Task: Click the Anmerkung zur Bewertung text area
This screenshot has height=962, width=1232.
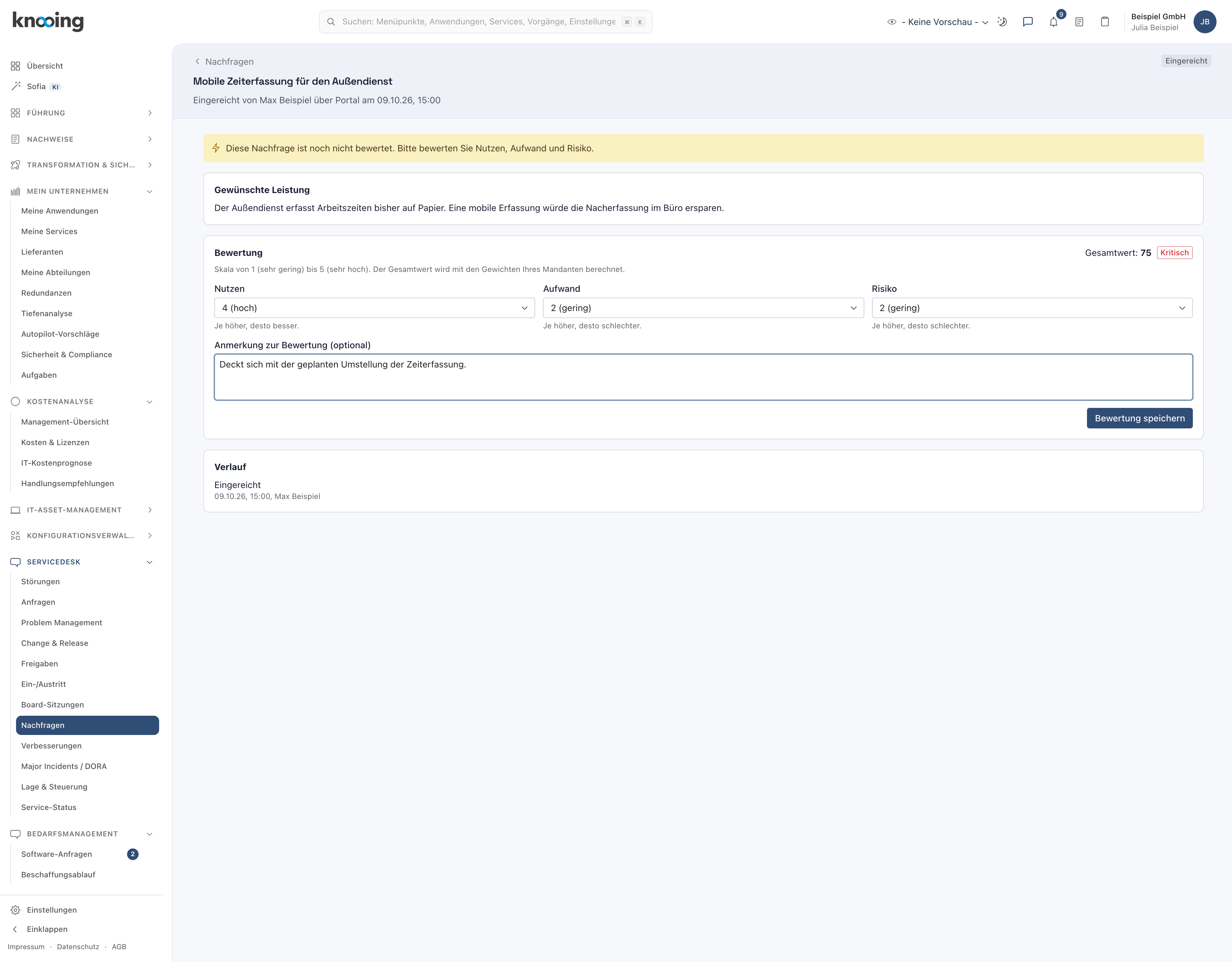Action: (703, 377)
